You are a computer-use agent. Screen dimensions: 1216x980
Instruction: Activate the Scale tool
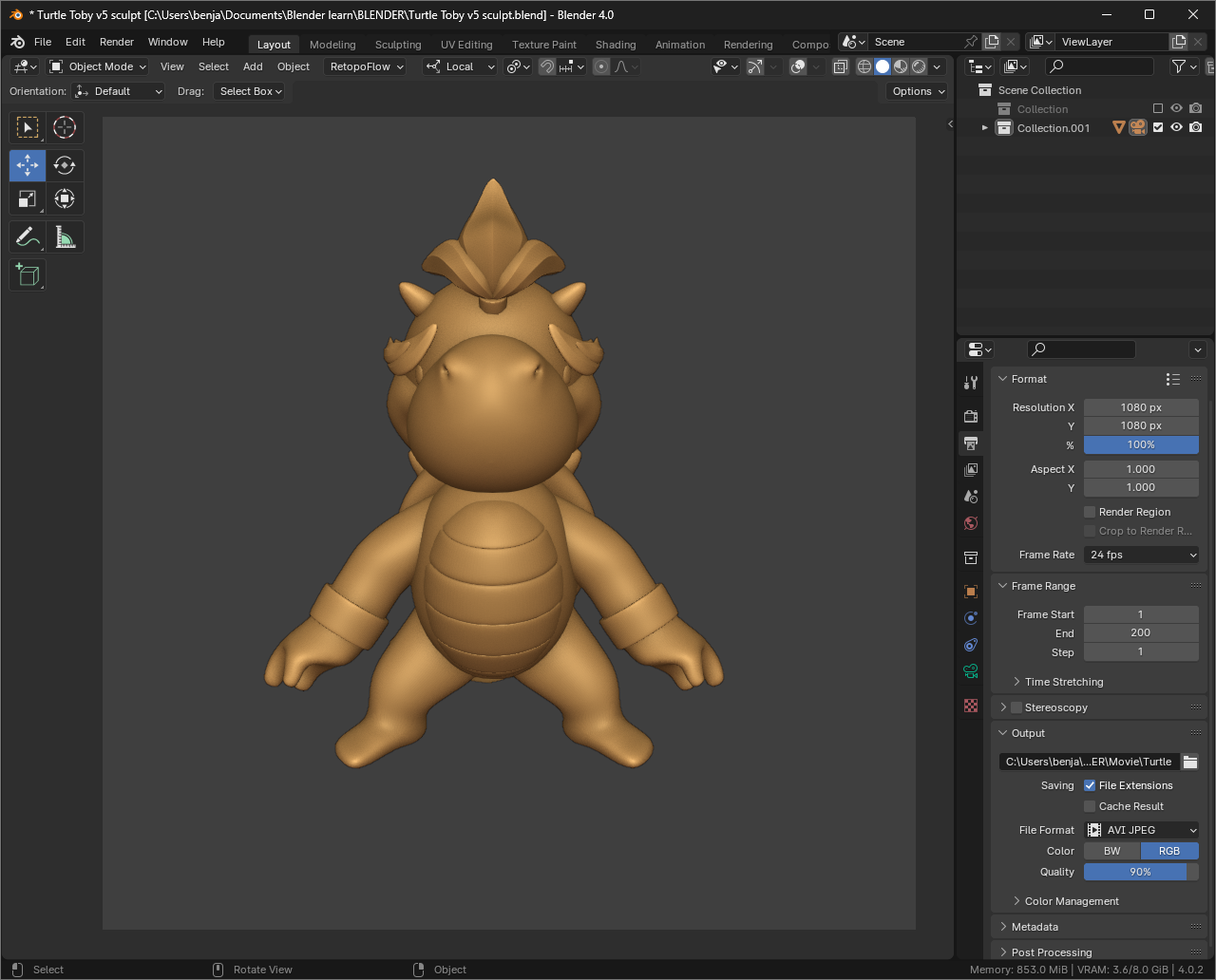(28, 198)
